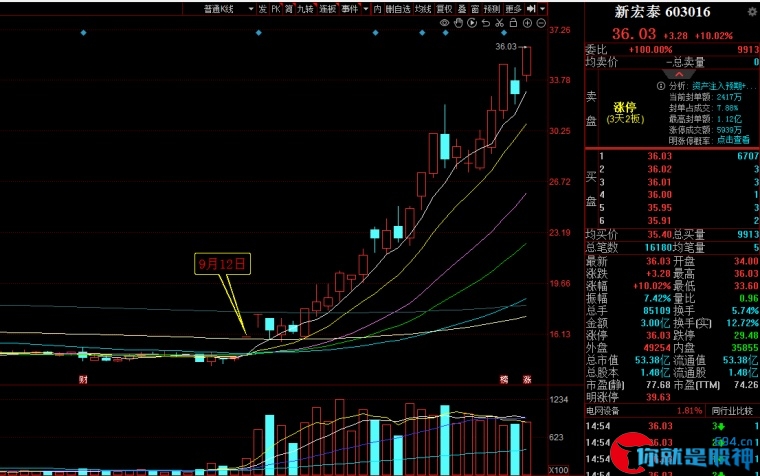Click the 36.03 high price label on chart
This screenshot has width=760, height=476.
coord(506,47)
